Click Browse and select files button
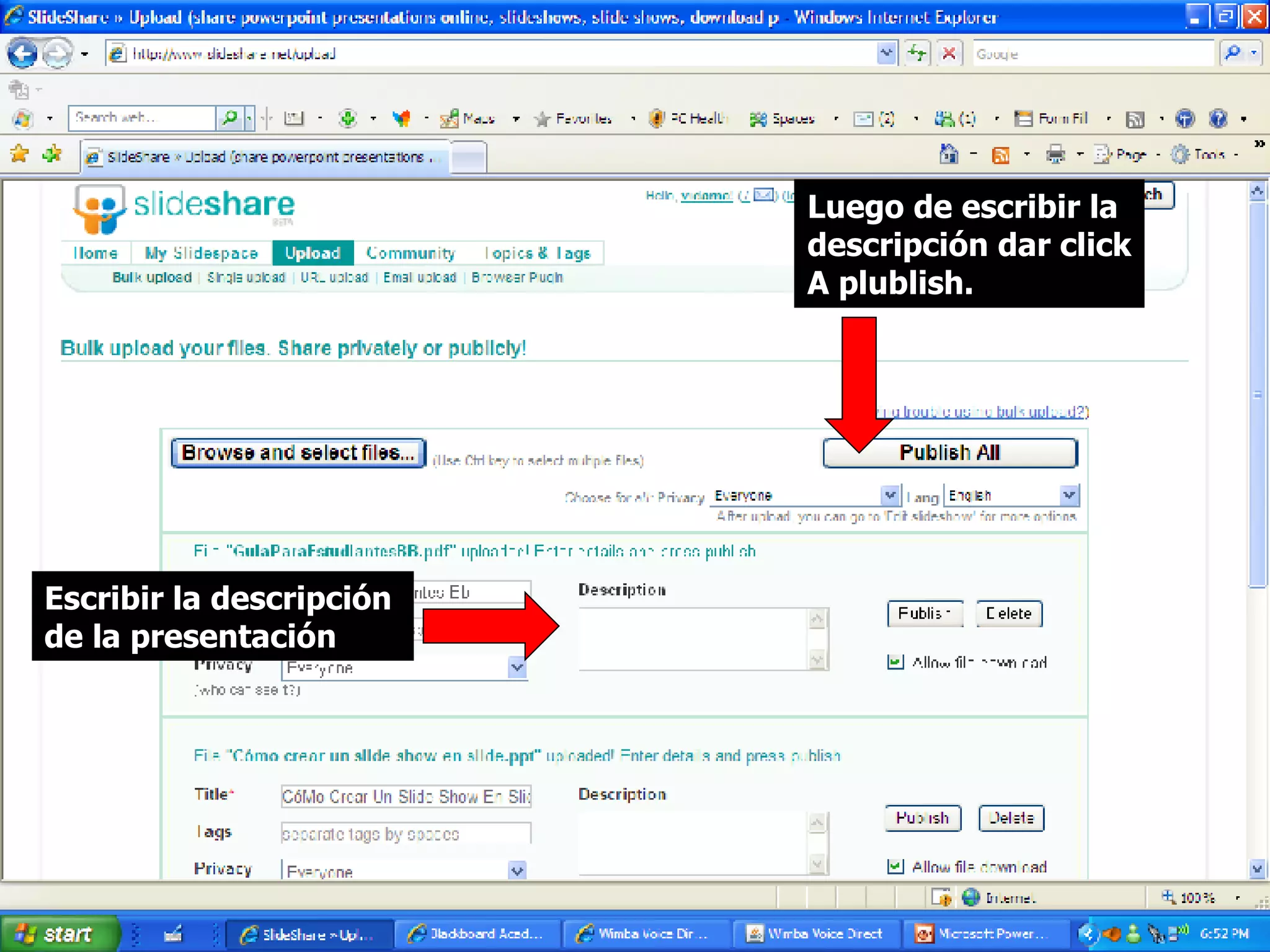 [298, 452]
